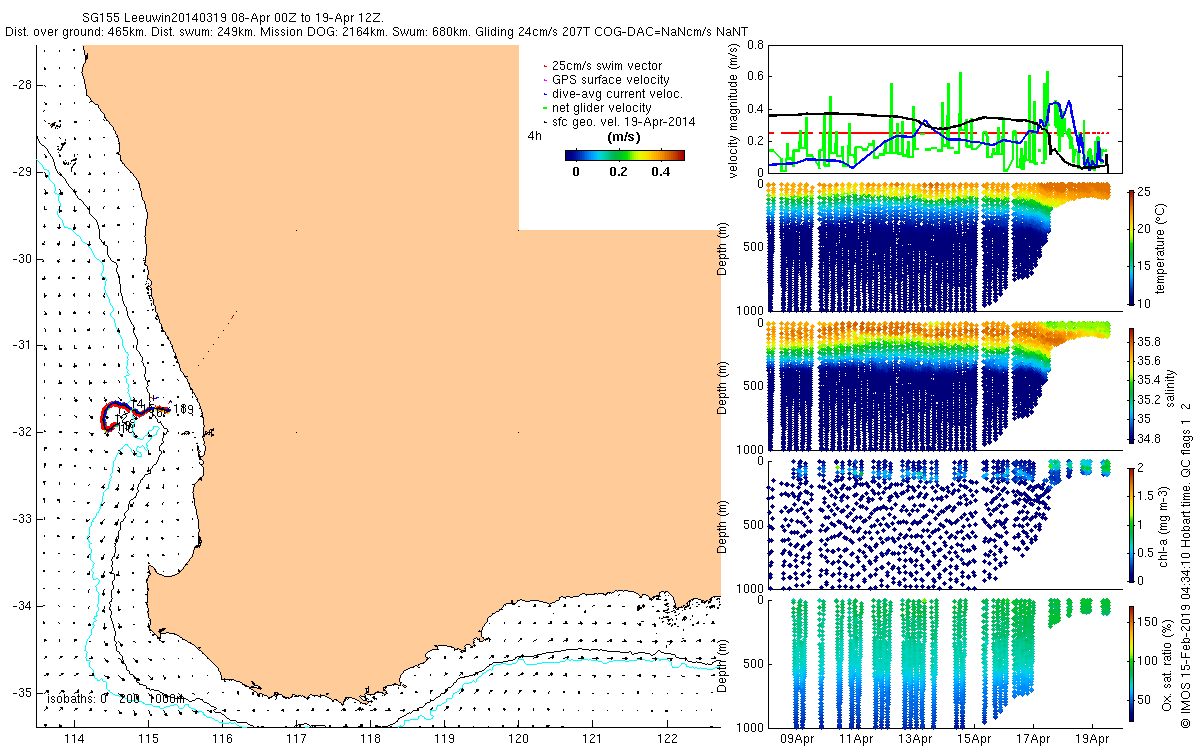Select legend entry 'net glider velocity'

(601, 108)
